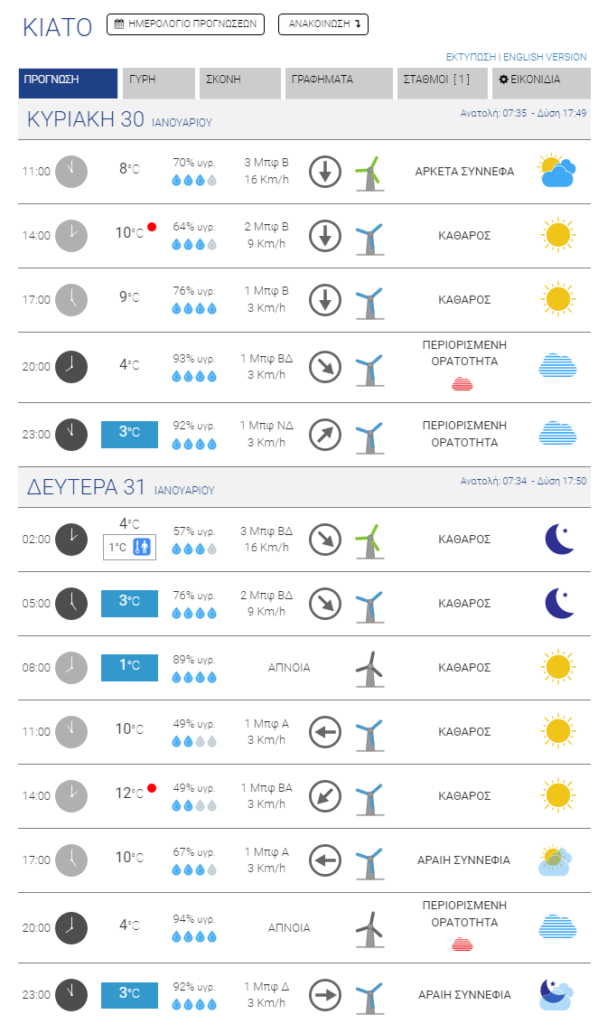The image size is (598, 1024).
Task: Click the blue feels-like person icon at 02:00
Action: point(142,547)
